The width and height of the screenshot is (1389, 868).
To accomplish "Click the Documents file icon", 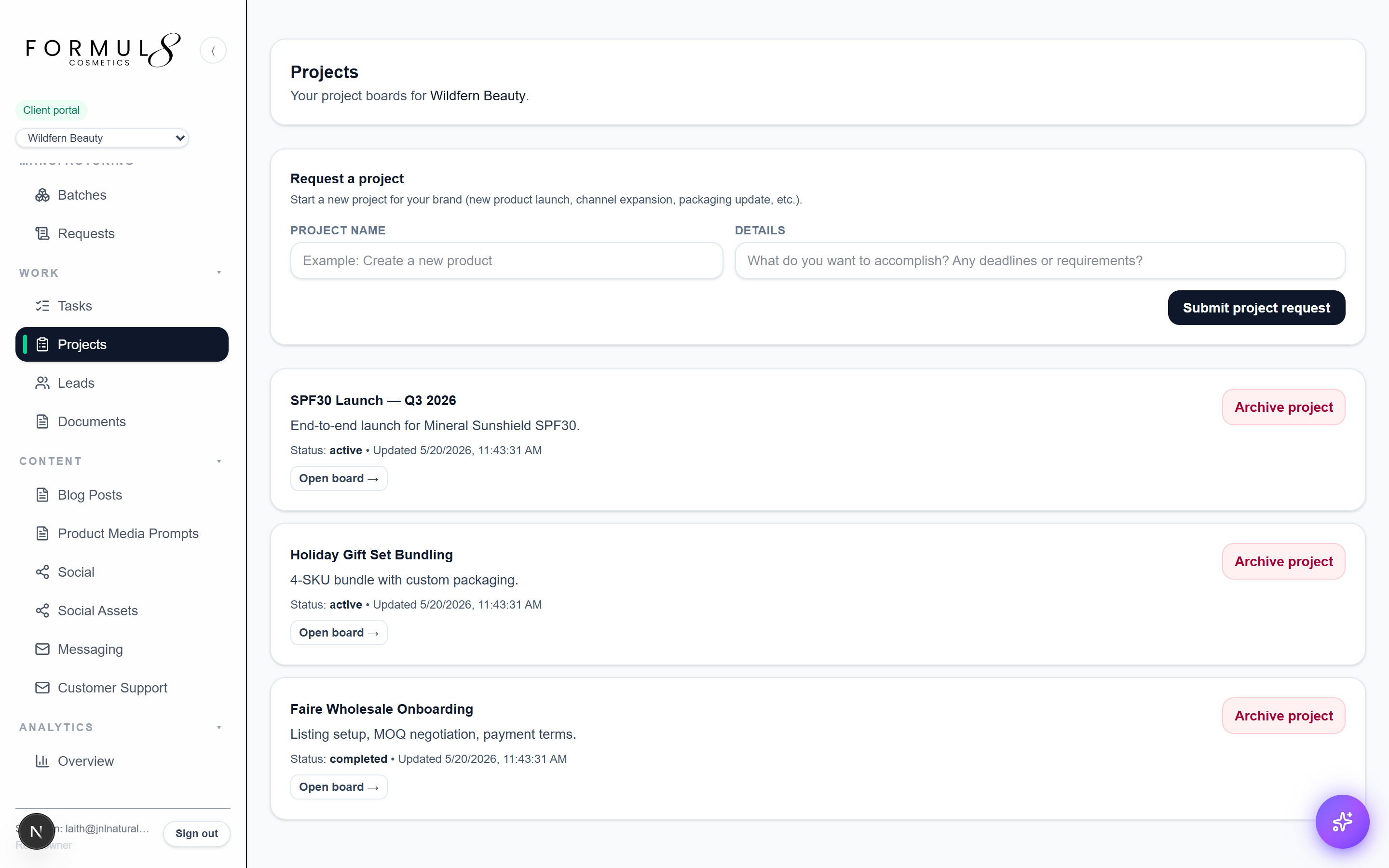I will coord(42,421).
